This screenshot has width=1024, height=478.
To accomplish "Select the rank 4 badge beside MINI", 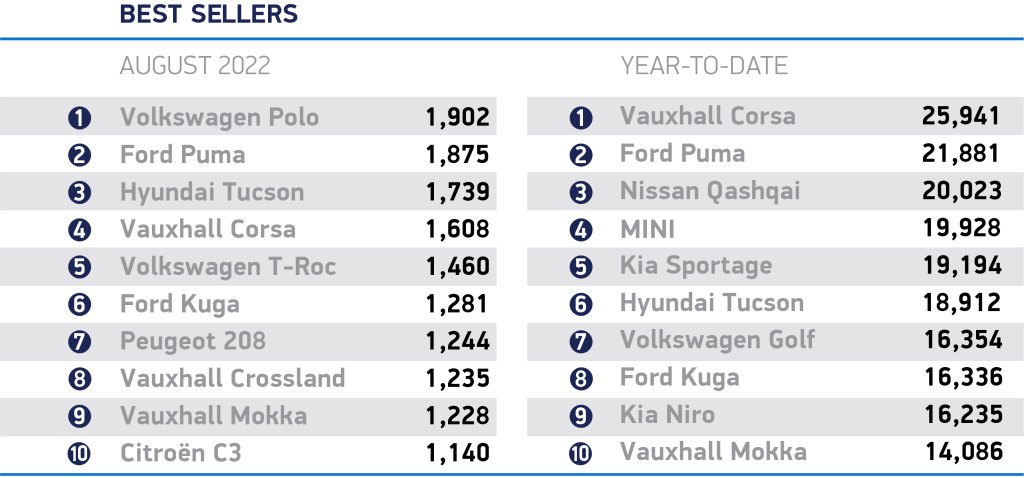I will (580, 230).
